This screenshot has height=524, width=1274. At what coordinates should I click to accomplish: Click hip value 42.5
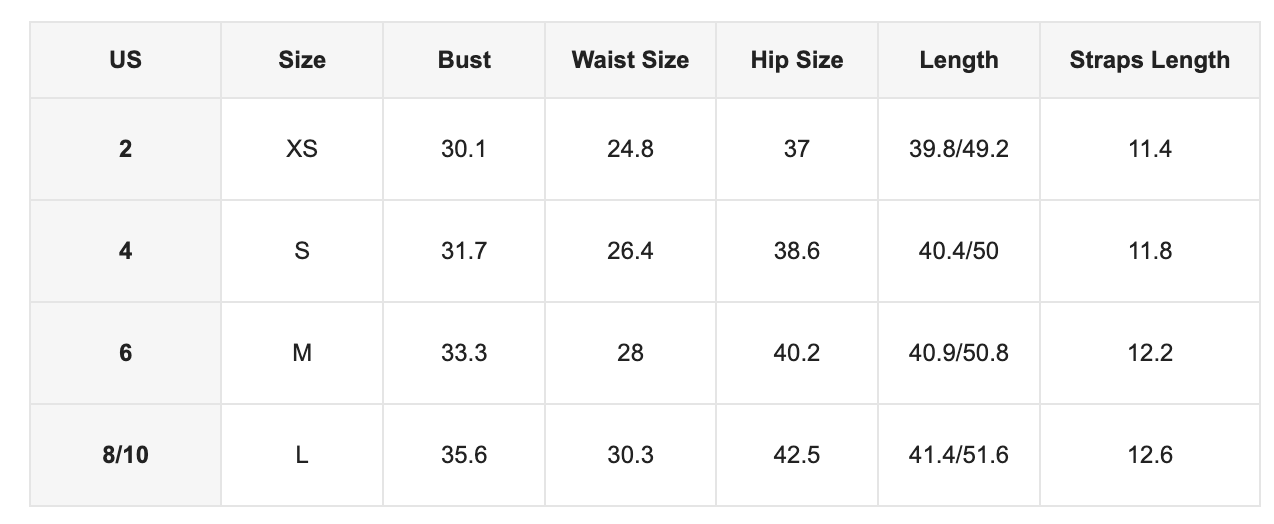(797, 455)
